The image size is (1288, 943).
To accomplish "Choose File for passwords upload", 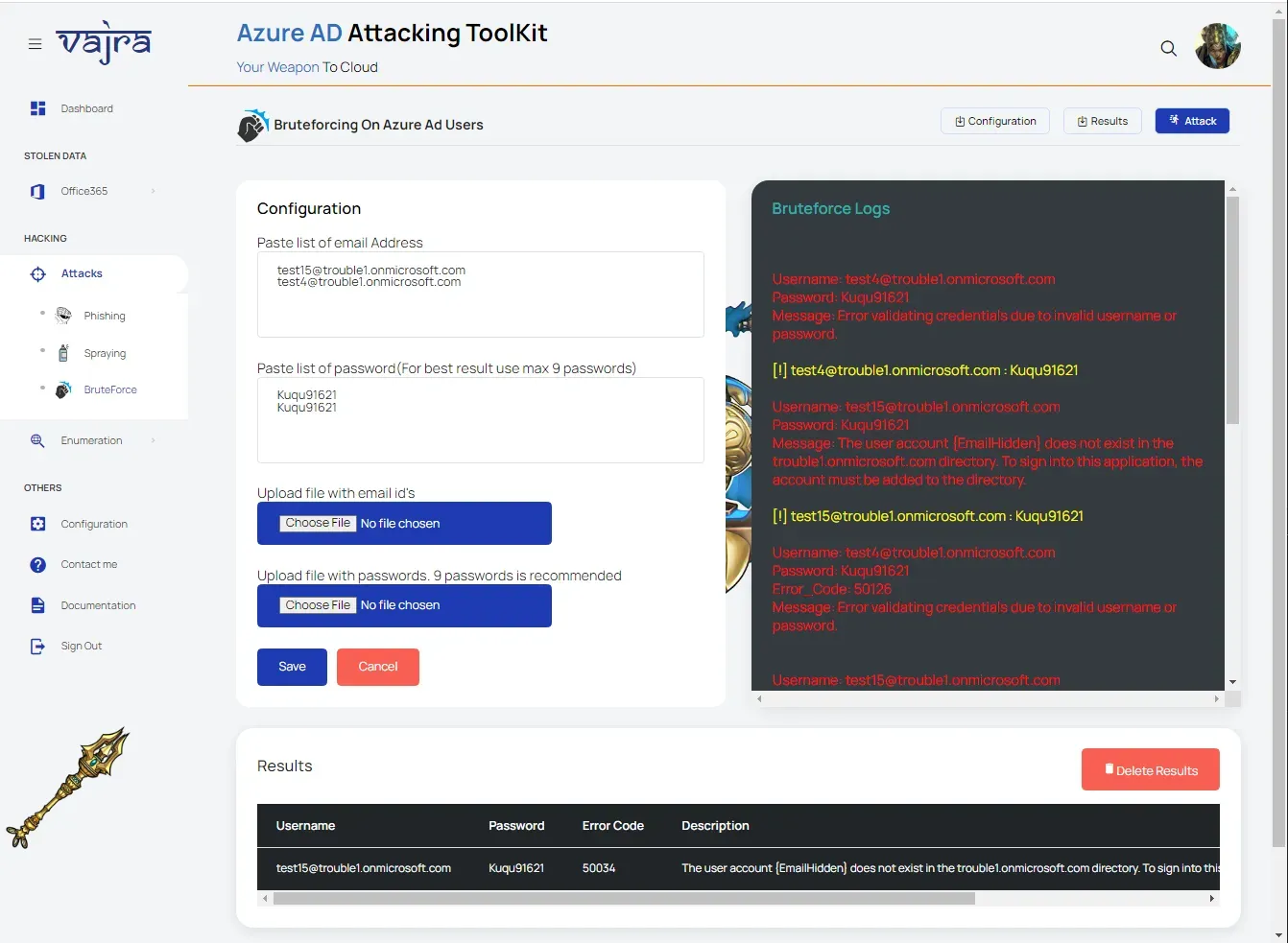I will click(x=318, y=605).
